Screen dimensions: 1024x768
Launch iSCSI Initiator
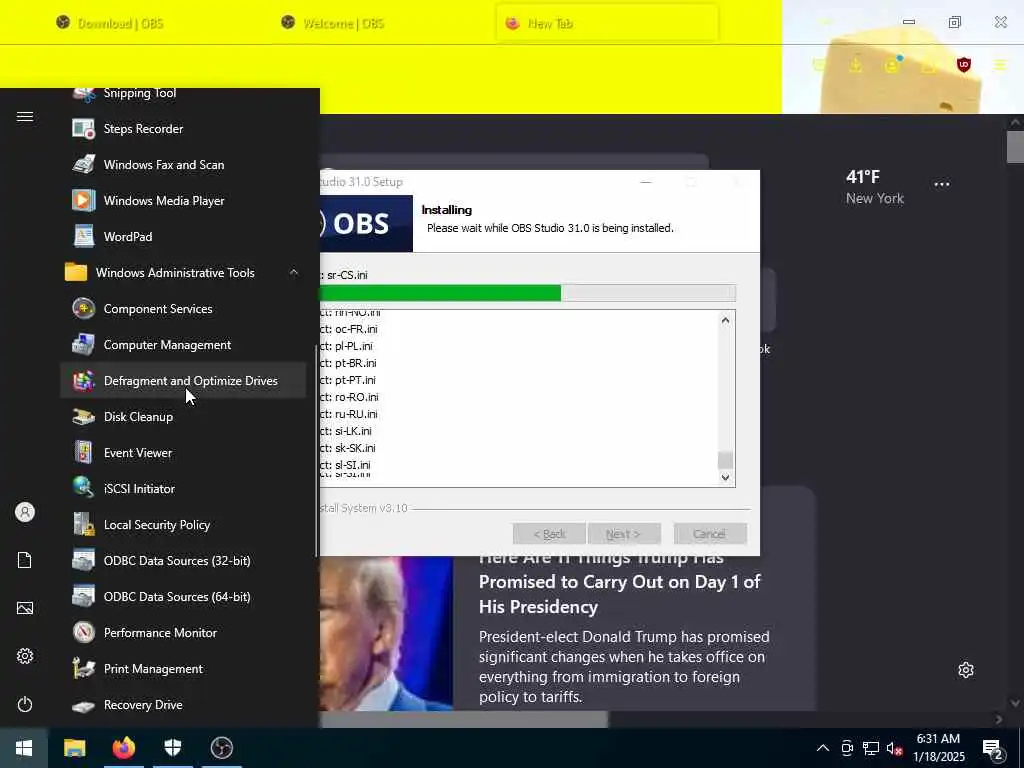183,488
